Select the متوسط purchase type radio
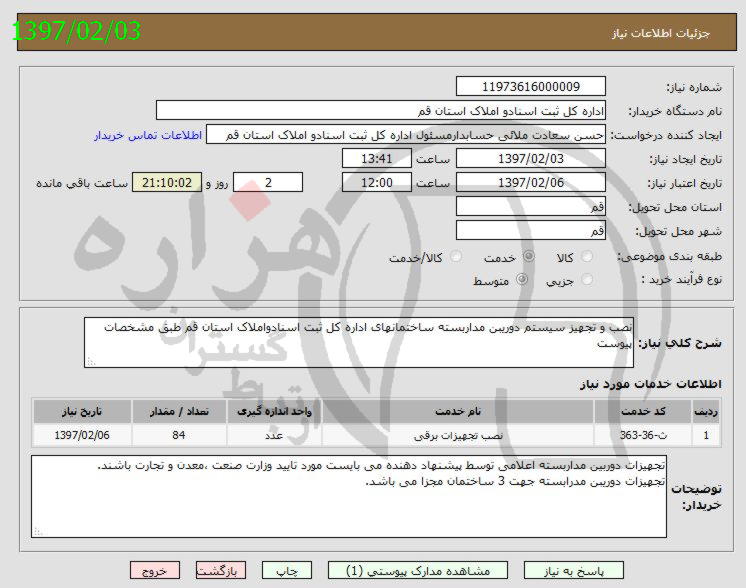Image resolution: width=746 pixels, height=588 pixels. click(x=522, y=279)
